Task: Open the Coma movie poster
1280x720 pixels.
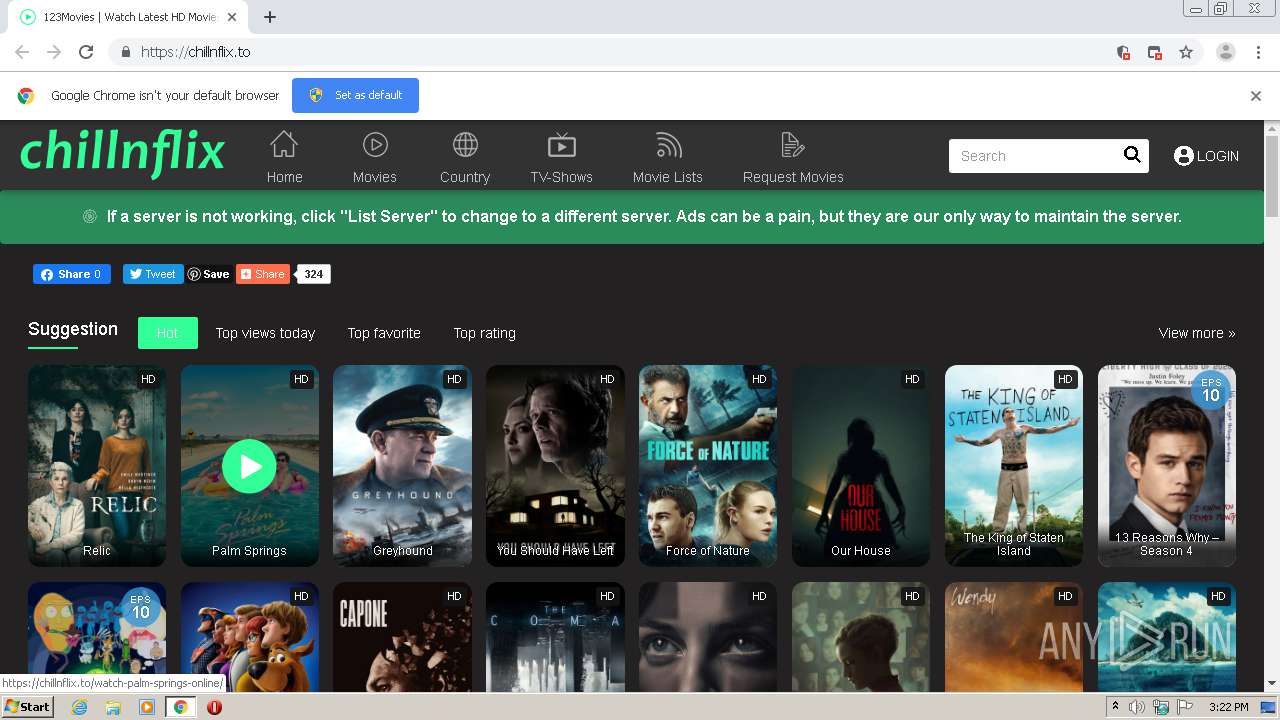Action: [x=555, y=636]
